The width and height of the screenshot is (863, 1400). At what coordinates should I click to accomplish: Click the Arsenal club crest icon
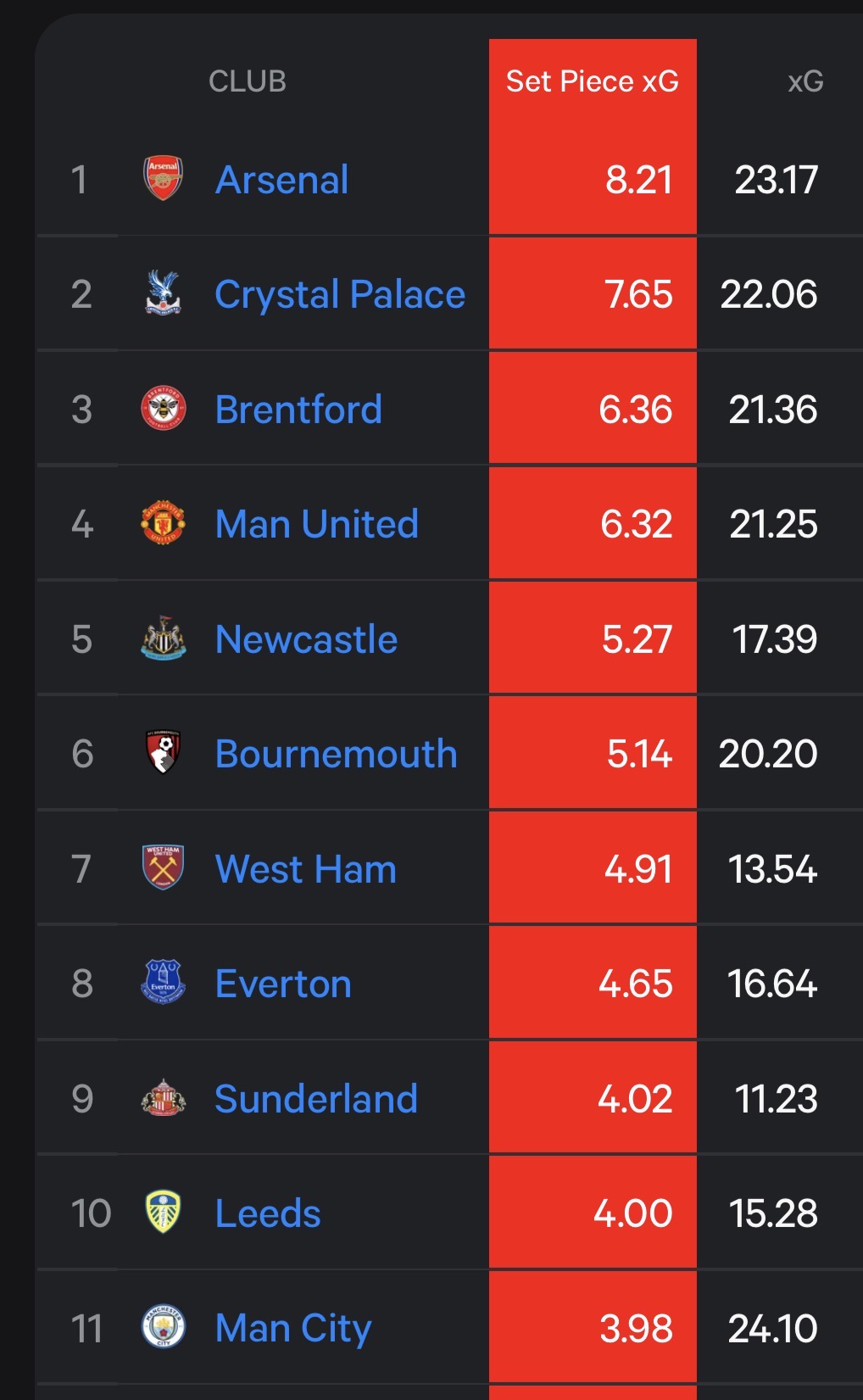tap(163, 178)
